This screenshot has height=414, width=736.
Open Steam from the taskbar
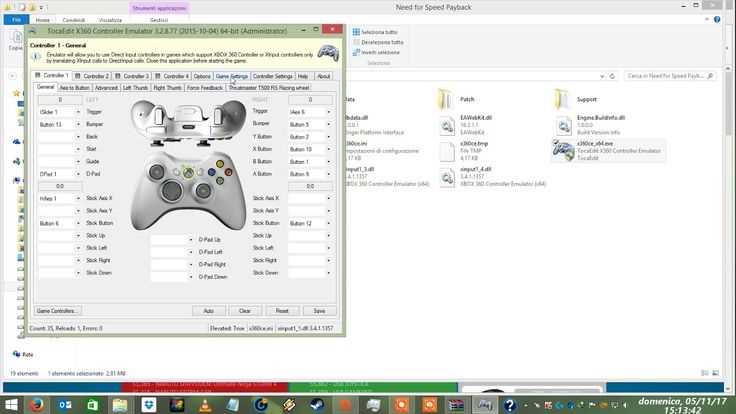[317, 405]
